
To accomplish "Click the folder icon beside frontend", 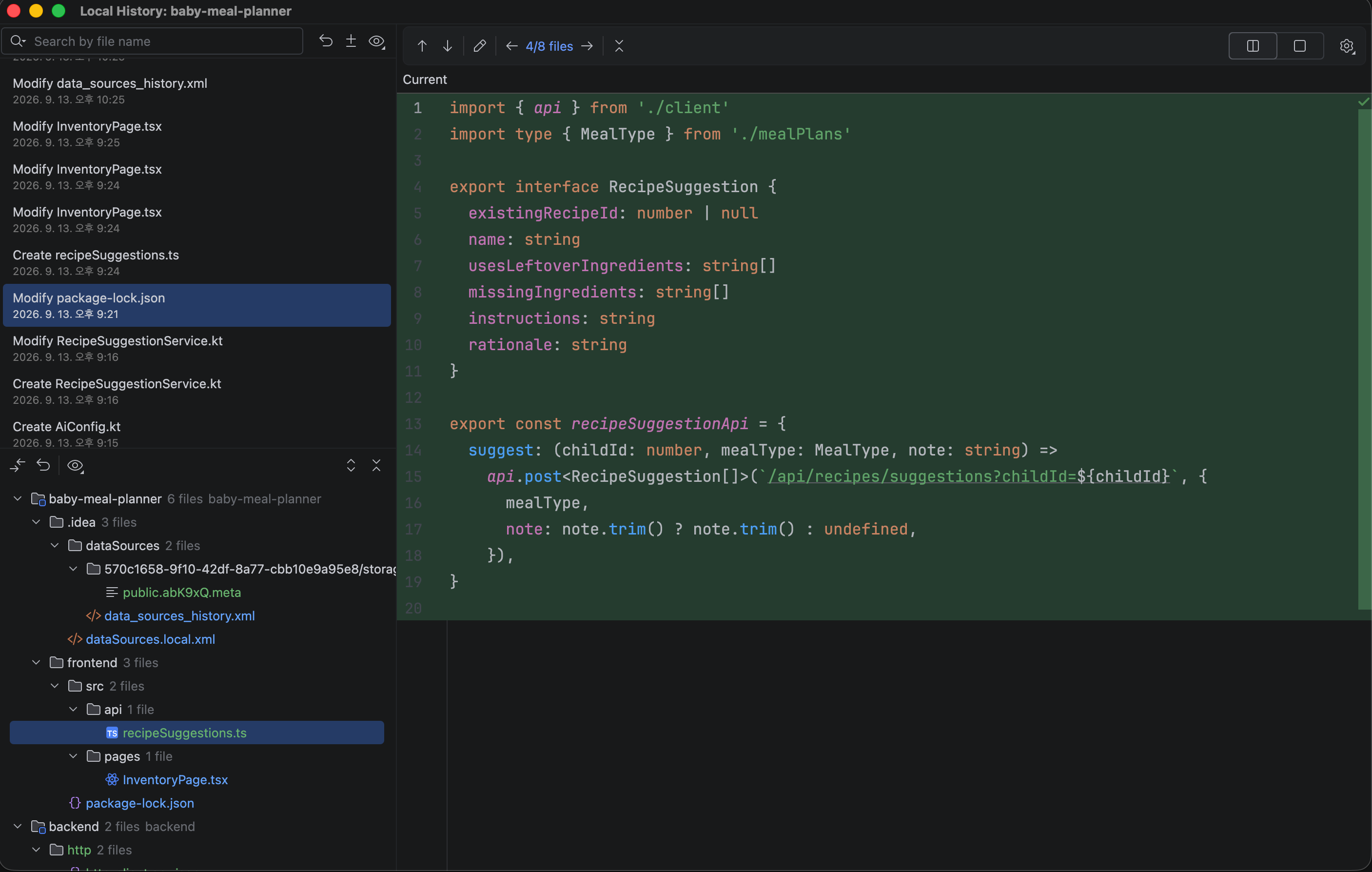I will (x=57, y=662).
